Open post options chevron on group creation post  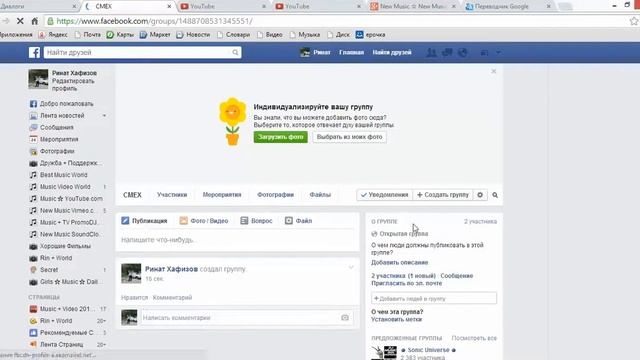coord(351,267)
